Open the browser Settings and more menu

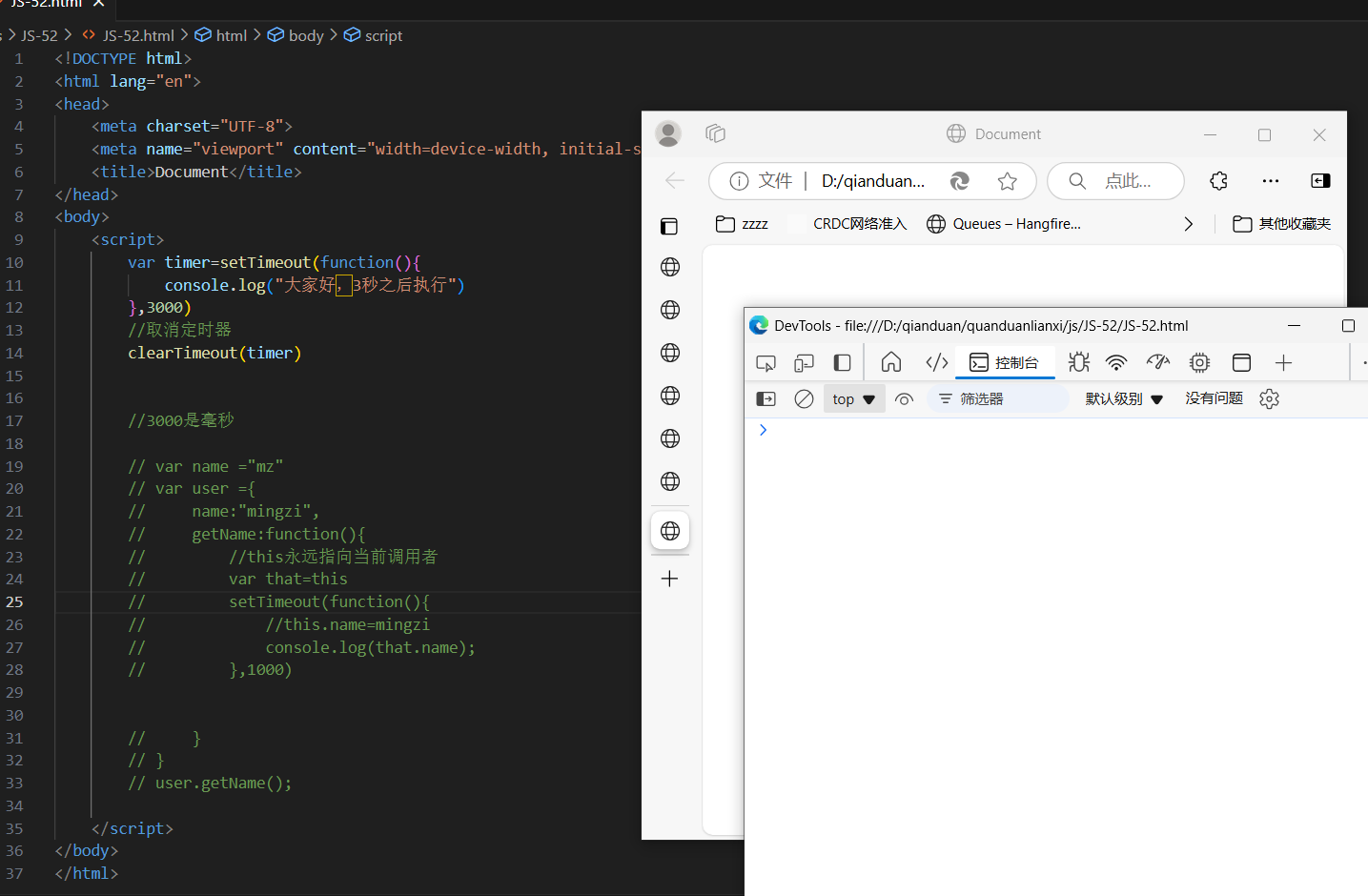[1271, 181]
